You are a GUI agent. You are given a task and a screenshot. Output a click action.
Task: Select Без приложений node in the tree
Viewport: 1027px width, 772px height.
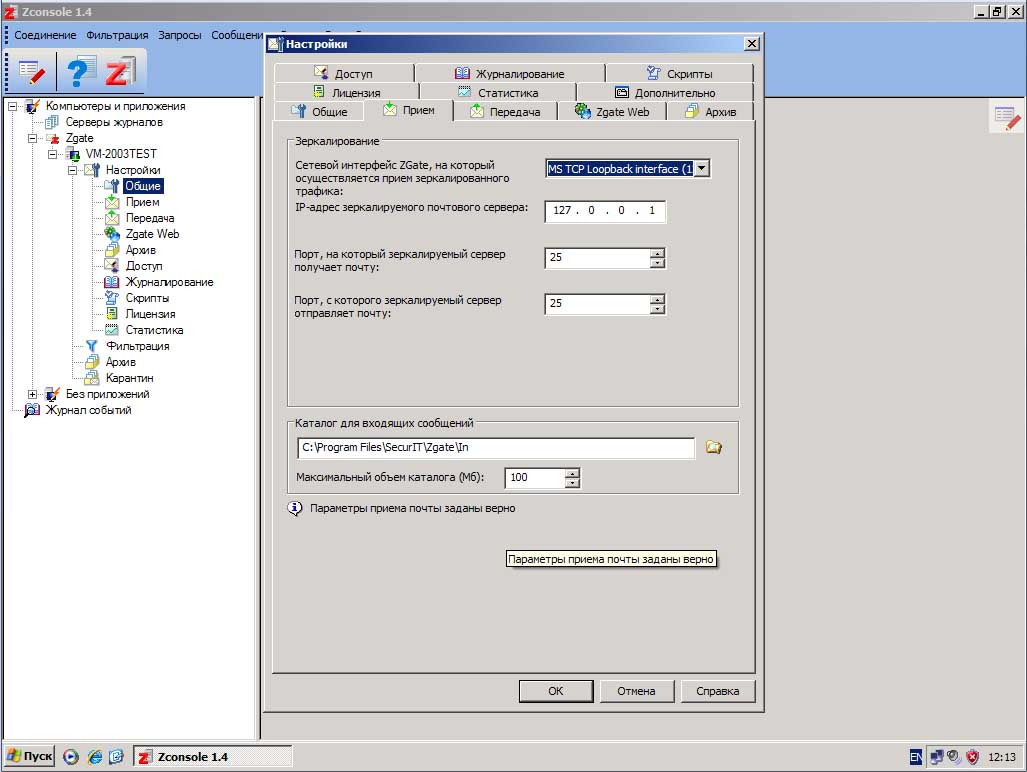click(x=107, y=394)
